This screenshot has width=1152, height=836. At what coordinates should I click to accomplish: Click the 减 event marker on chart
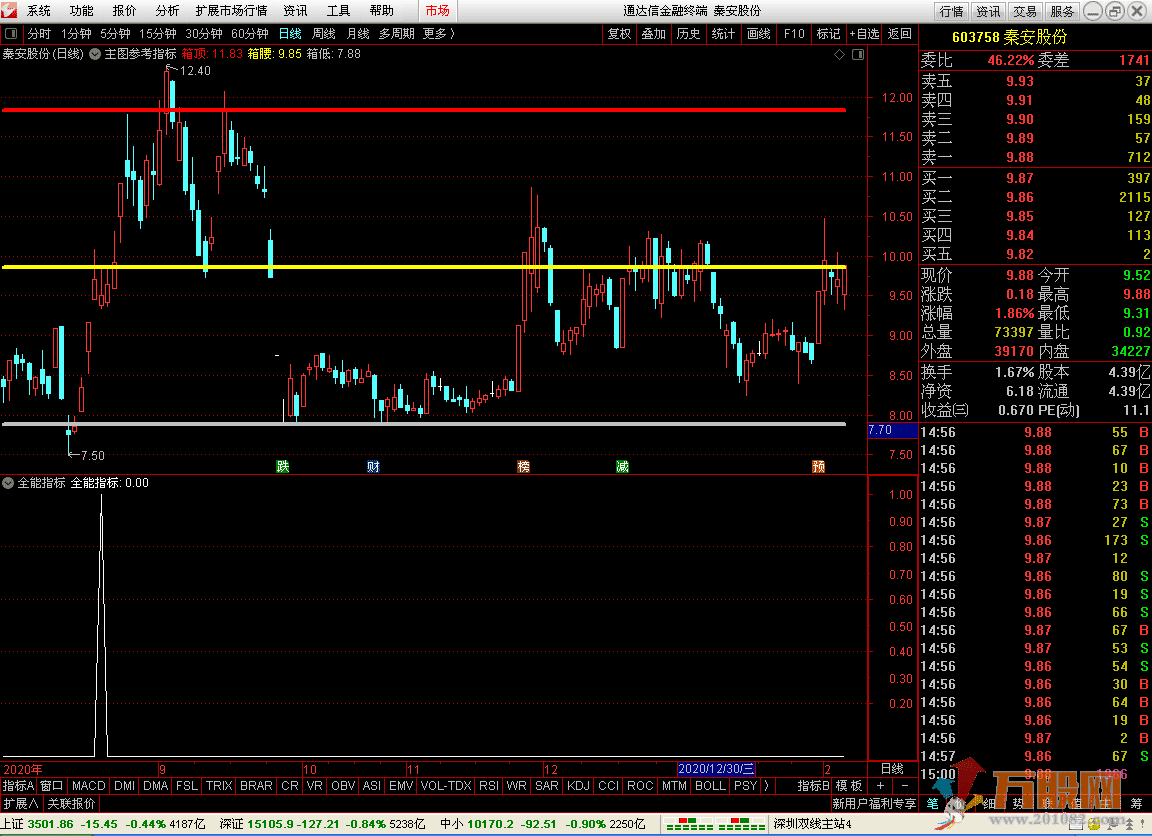tap(622, 466)
